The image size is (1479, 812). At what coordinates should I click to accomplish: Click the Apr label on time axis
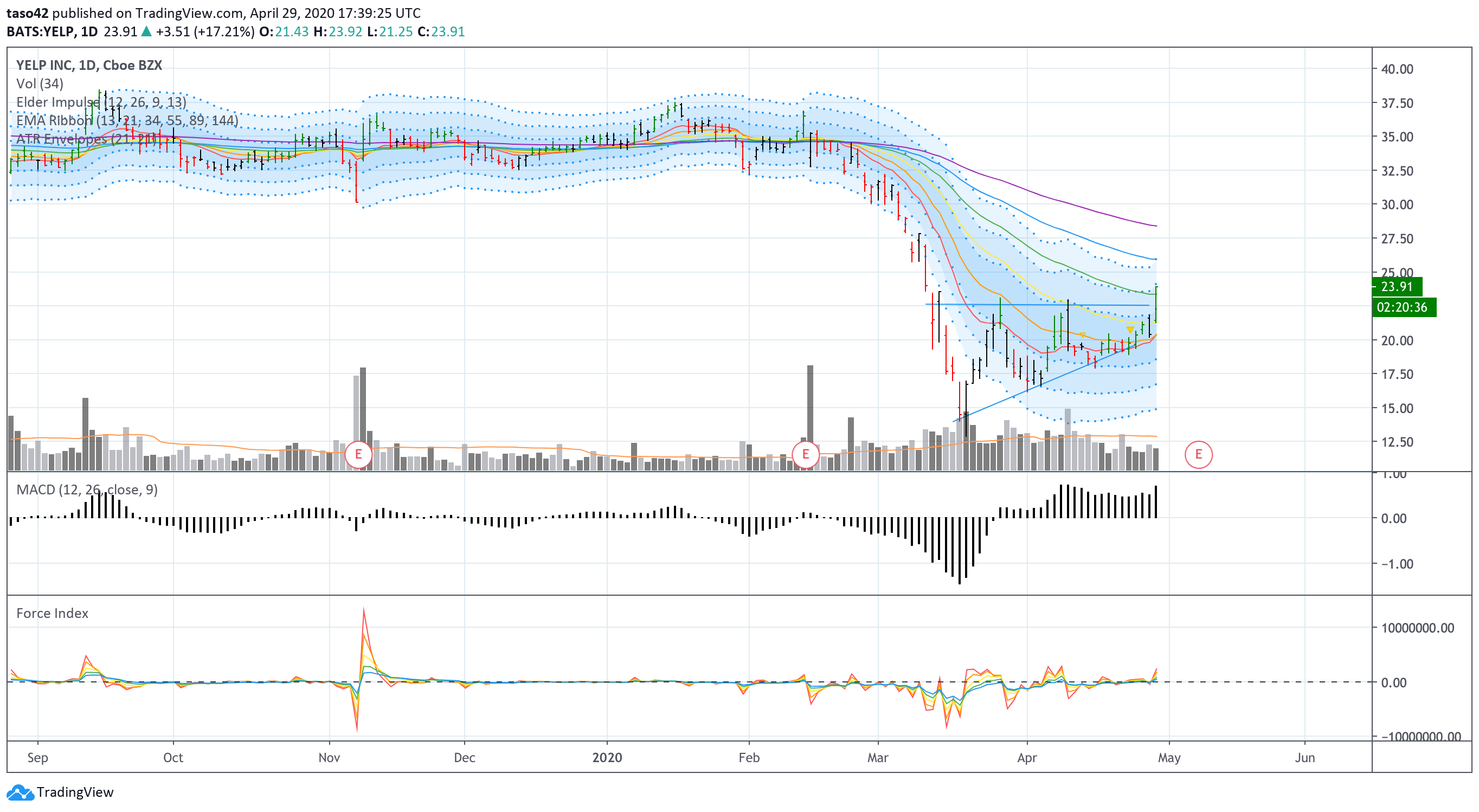(1027, 757)
